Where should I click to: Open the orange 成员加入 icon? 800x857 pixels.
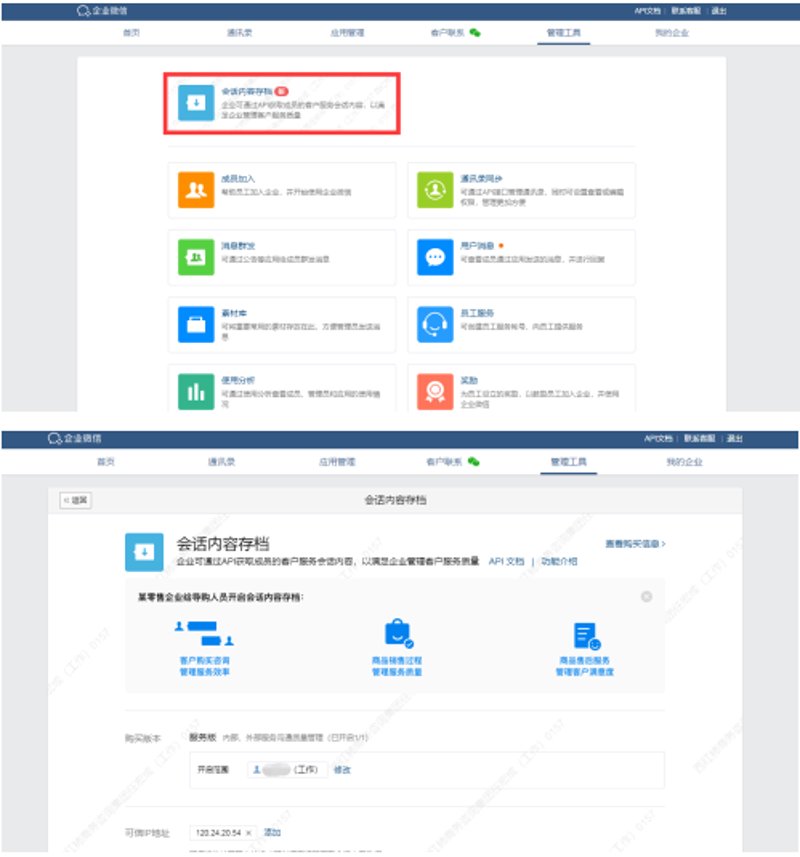point(196,190)
